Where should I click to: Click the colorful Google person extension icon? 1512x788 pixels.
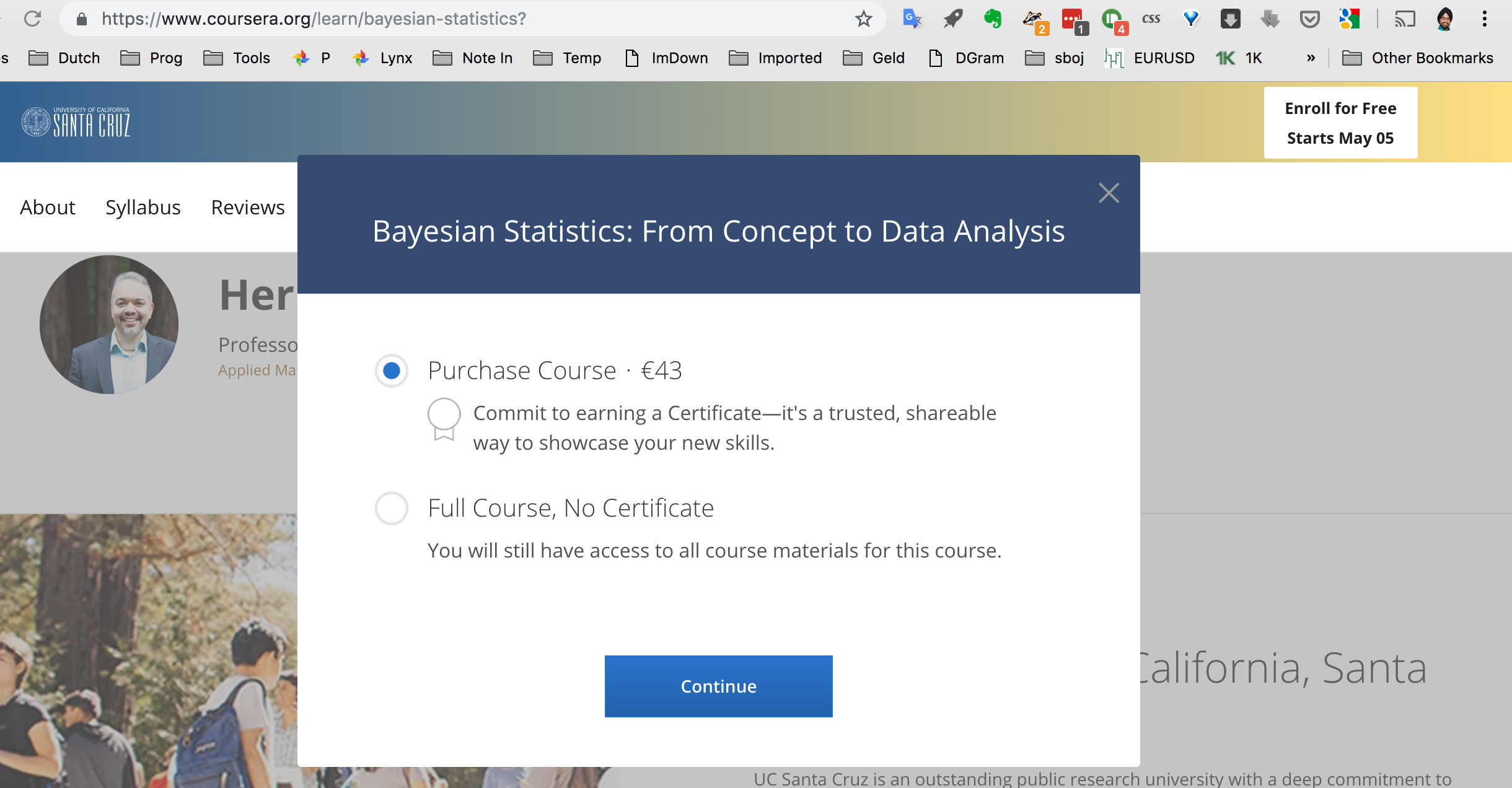click(x=1349, y=19)
